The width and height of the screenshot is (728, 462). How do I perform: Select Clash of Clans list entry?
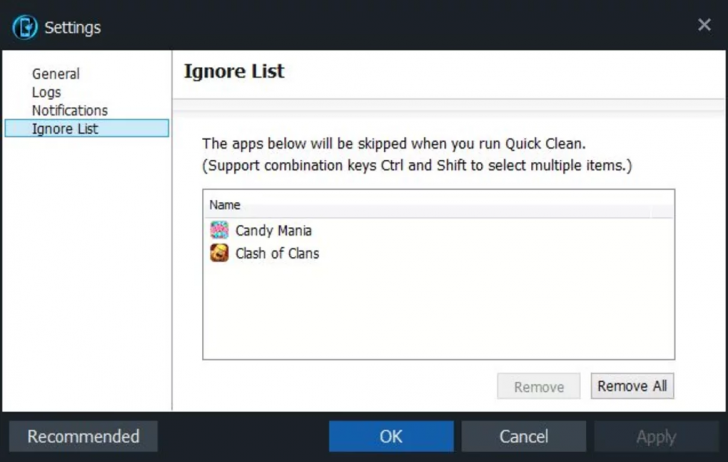[277, 254]
